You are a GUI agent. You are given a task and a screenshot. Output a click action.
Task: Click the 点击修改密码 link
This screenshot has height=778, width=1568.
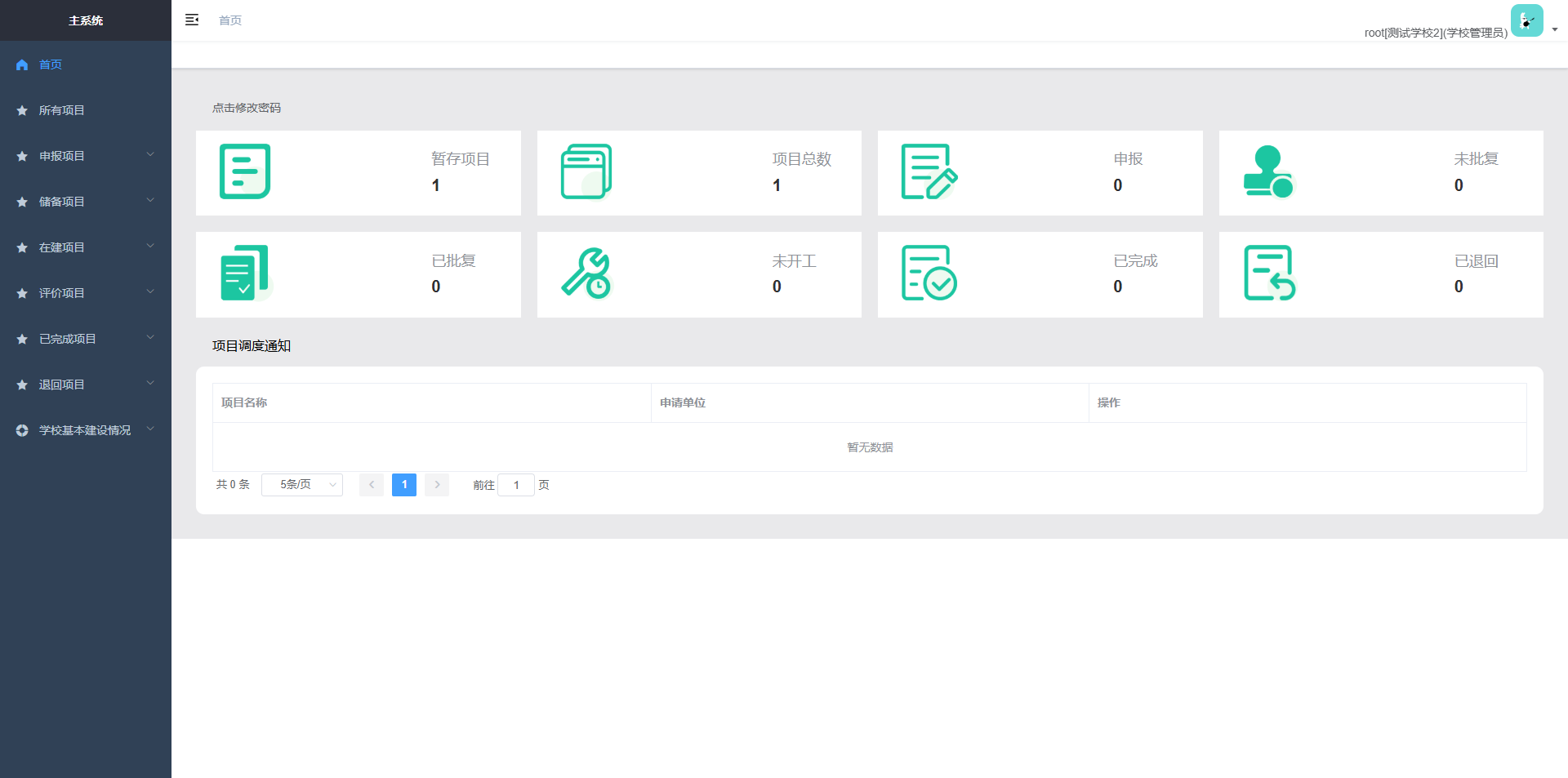coord(247,108)
